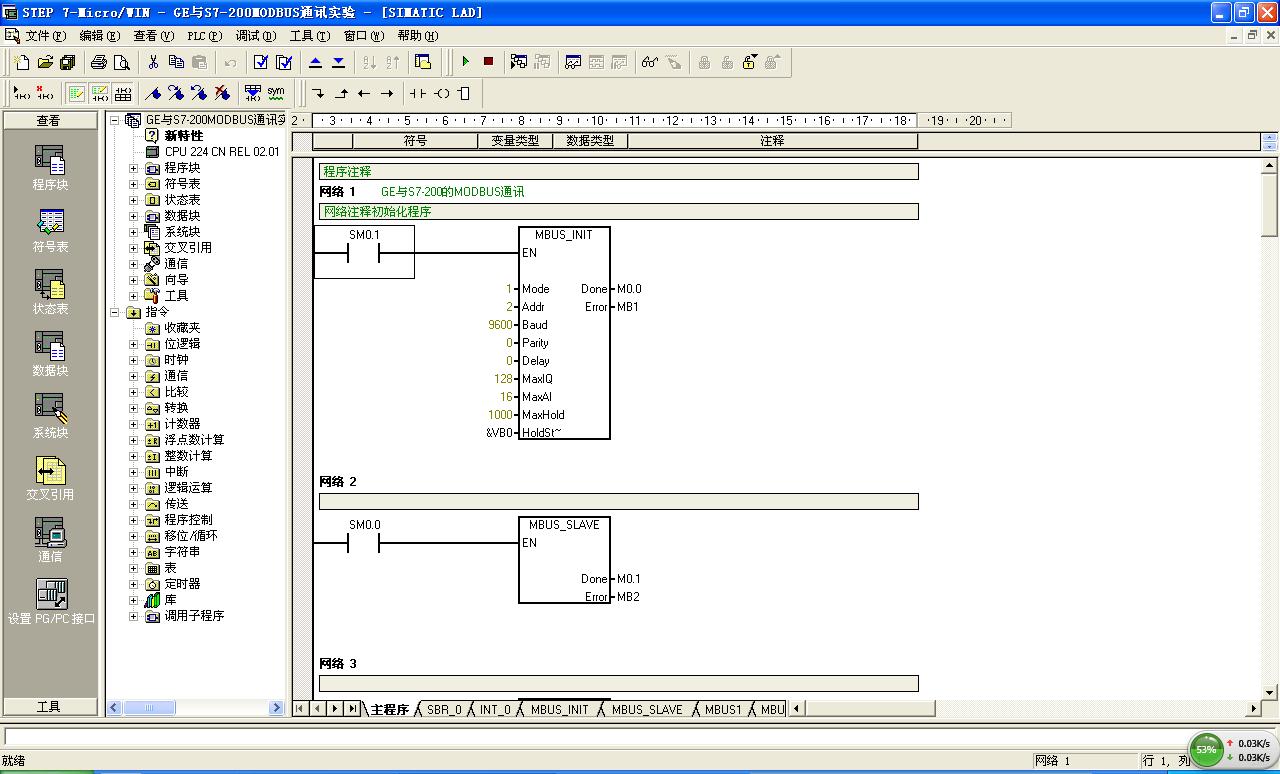Image resolution: width=1280 pixels, height=774 pixels.
Task: Click the 工具 sidebar bottom button
Action: (49, 706)
